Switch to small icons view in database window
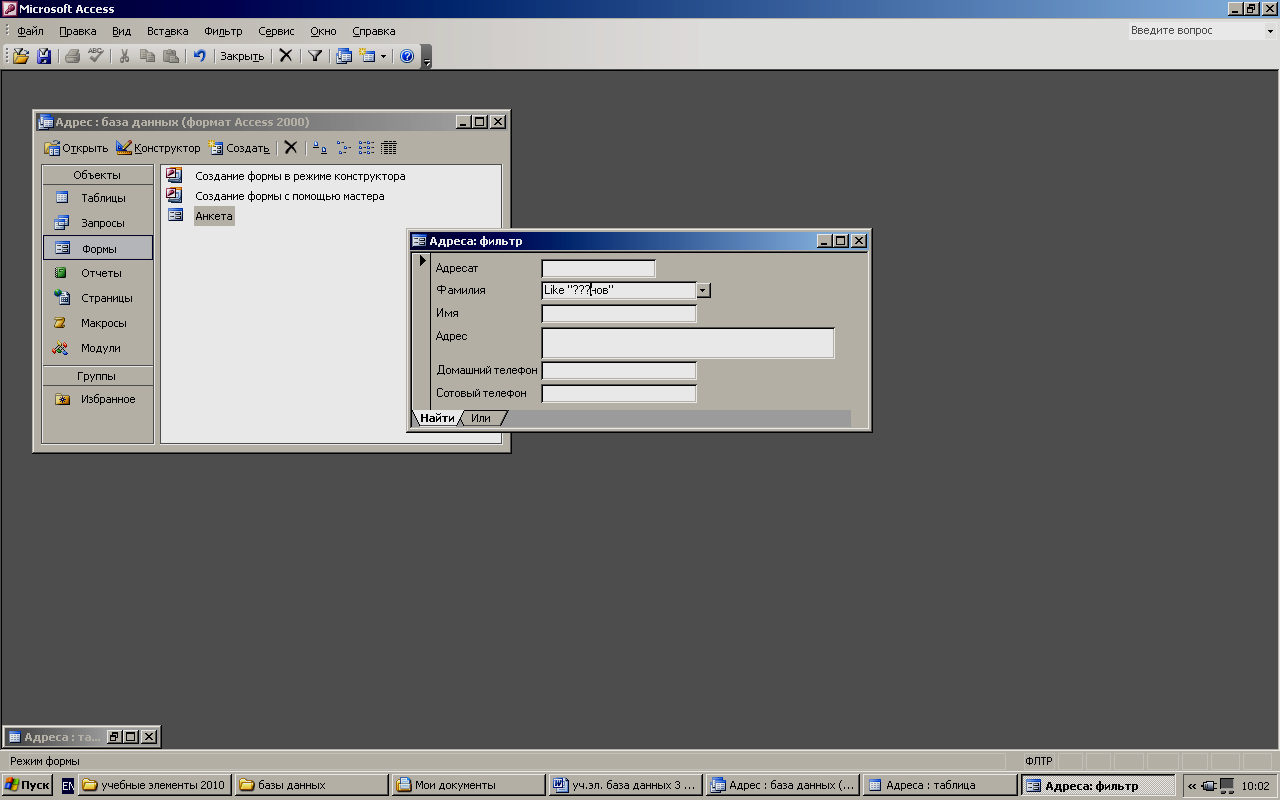1280x800 pixels. [x=343, y=148]
